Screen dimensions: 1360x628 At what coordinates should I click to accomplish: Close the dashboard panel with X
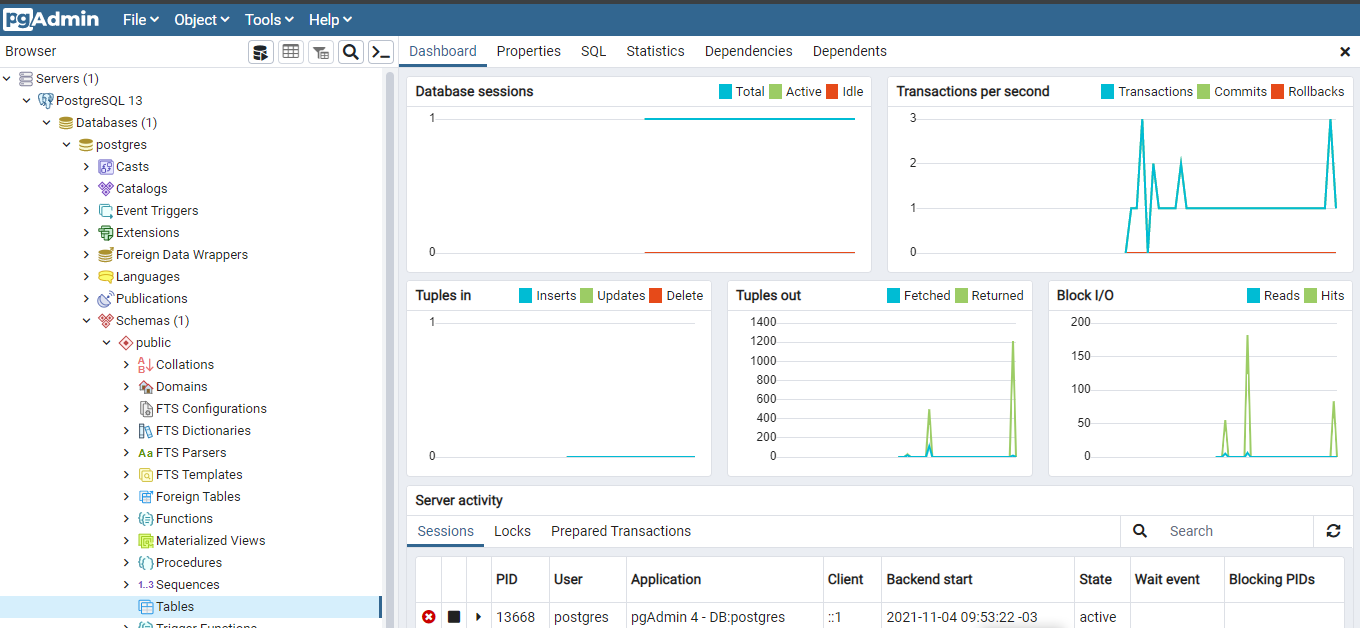(1345, 52)
